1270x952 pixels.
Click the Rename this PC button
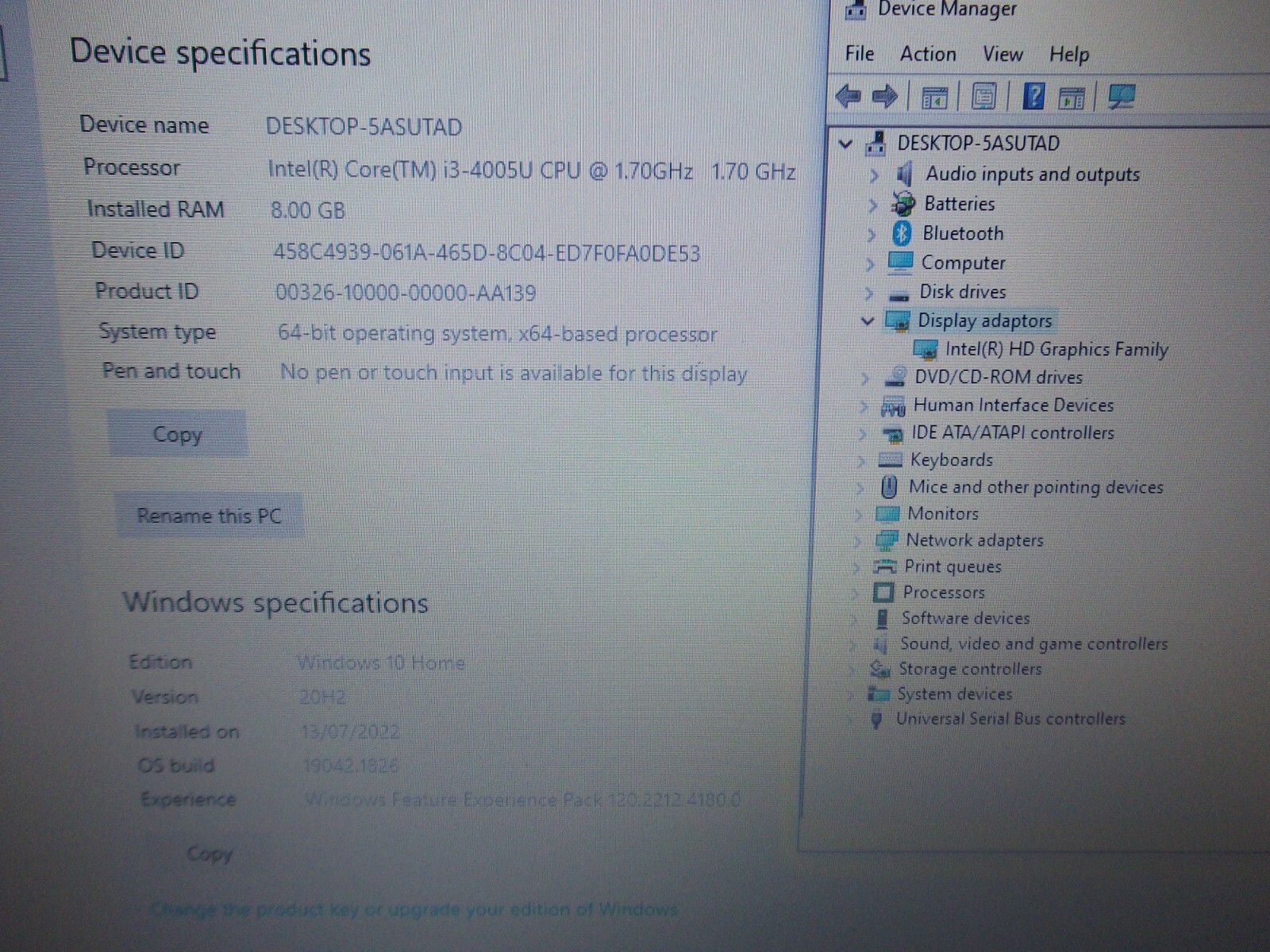click(210, 516)
